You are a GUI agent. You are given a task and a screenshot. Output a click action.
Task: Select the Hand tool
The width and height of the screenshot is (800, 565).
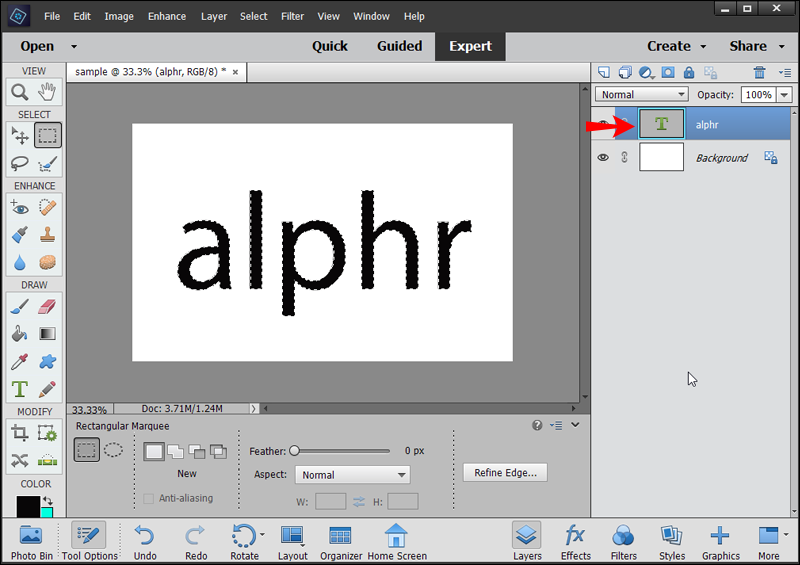point(47,92)
